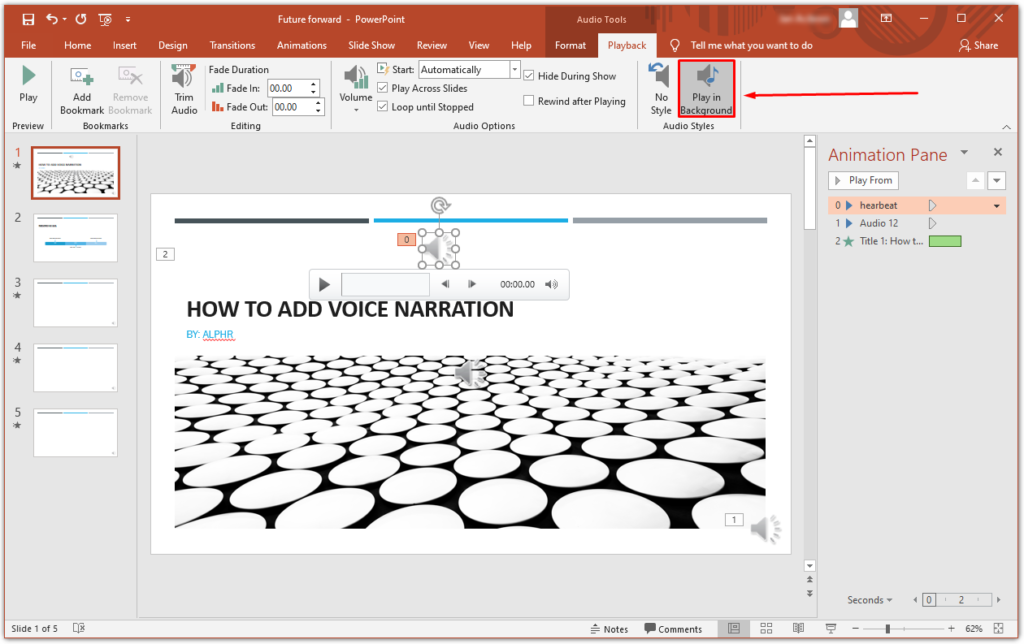1024x644 pixels.
Task: Click the audio player seek bar
Action: pyautogui.click(x=385, y=284)
